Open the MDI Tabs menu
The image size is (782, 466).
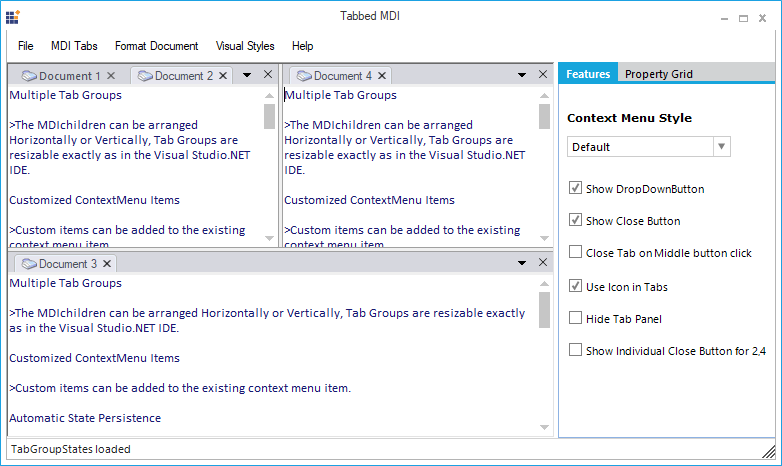(74, 46)
